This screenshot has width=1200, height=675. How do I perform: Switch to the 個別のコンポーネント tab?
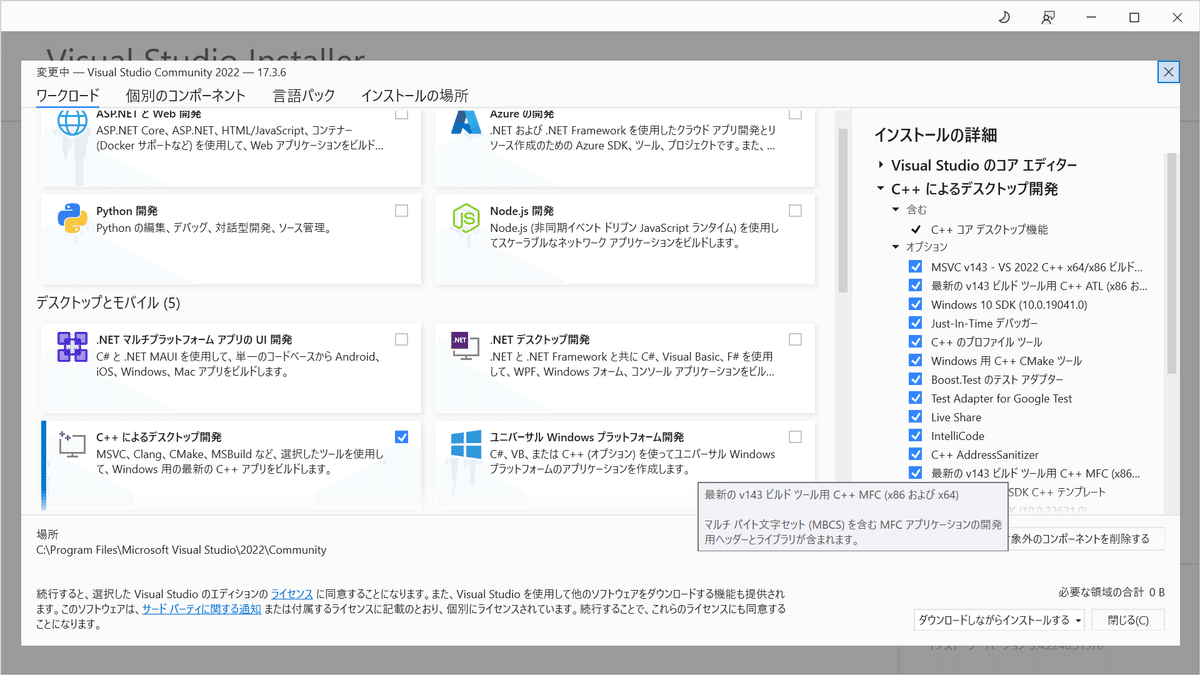pyautogui.click(x=186, y=96)
